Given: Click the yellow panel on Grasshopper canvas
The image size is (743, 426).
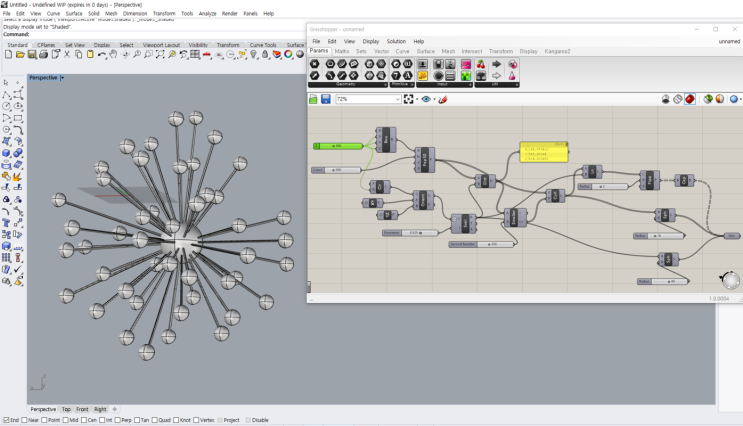Looking at the screenshot, I should click(x=544, y=152).
